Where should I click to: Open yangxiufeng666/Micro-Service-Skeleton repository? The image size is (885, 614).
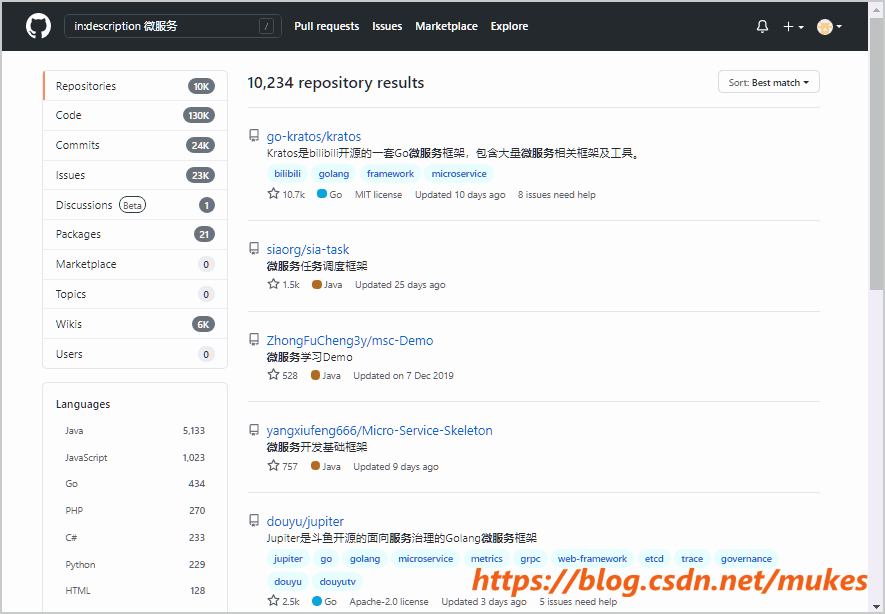[379, 431]
